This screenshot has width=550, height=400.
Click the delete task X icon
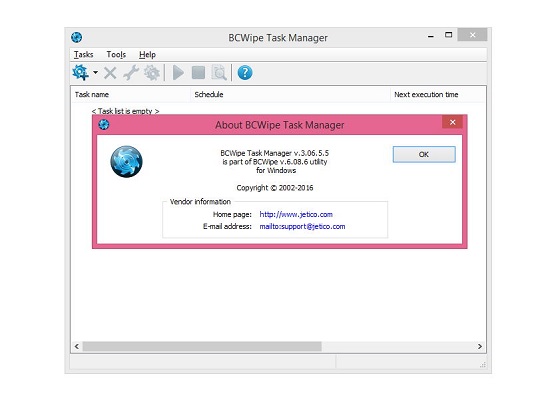pyautogui.click(x=110, y=73)
